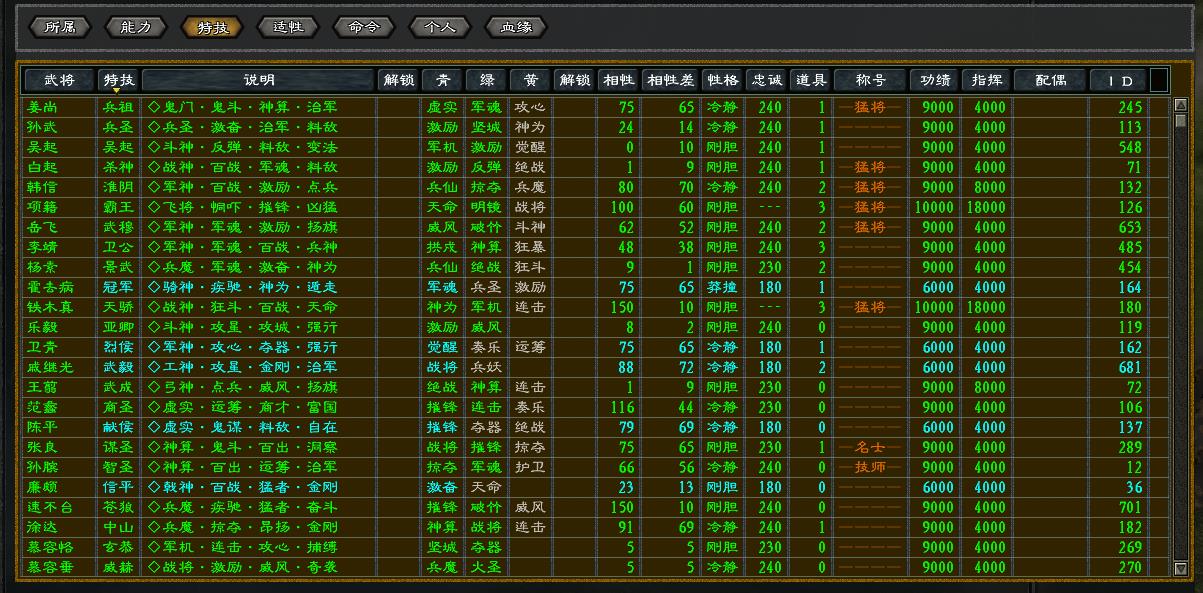Open the 命令 tab
The width and height of the screenshot is (1203, 593).
coord(364,27)
